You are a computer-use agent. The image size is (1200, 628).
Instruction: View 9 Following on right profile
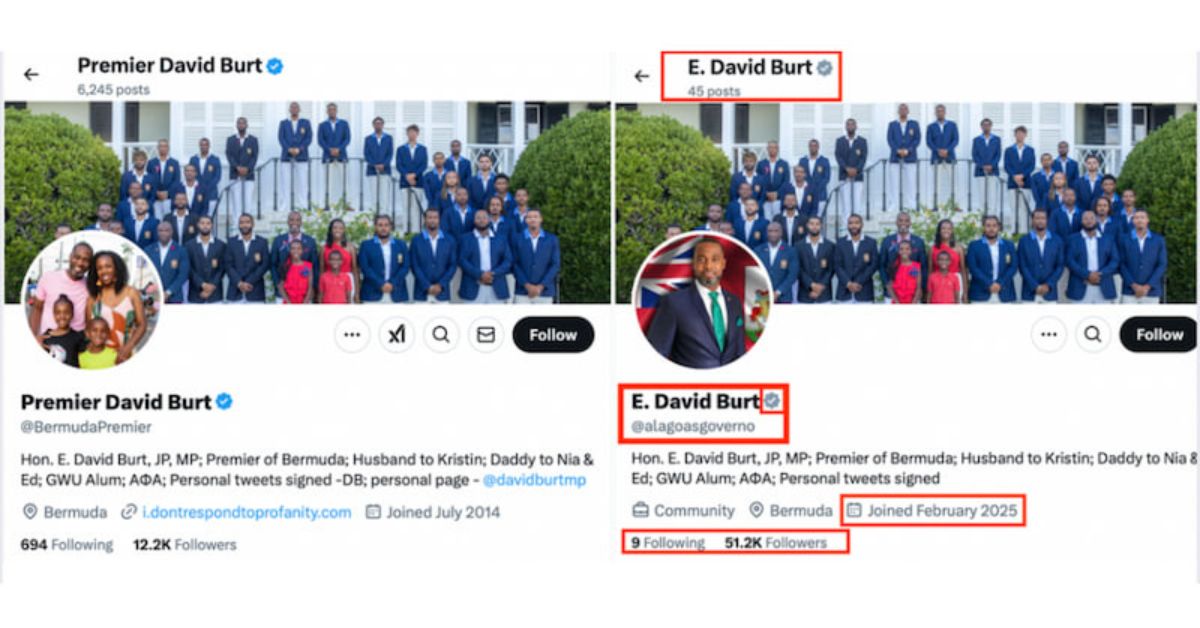pyautogui.click(x=668, y=543)
